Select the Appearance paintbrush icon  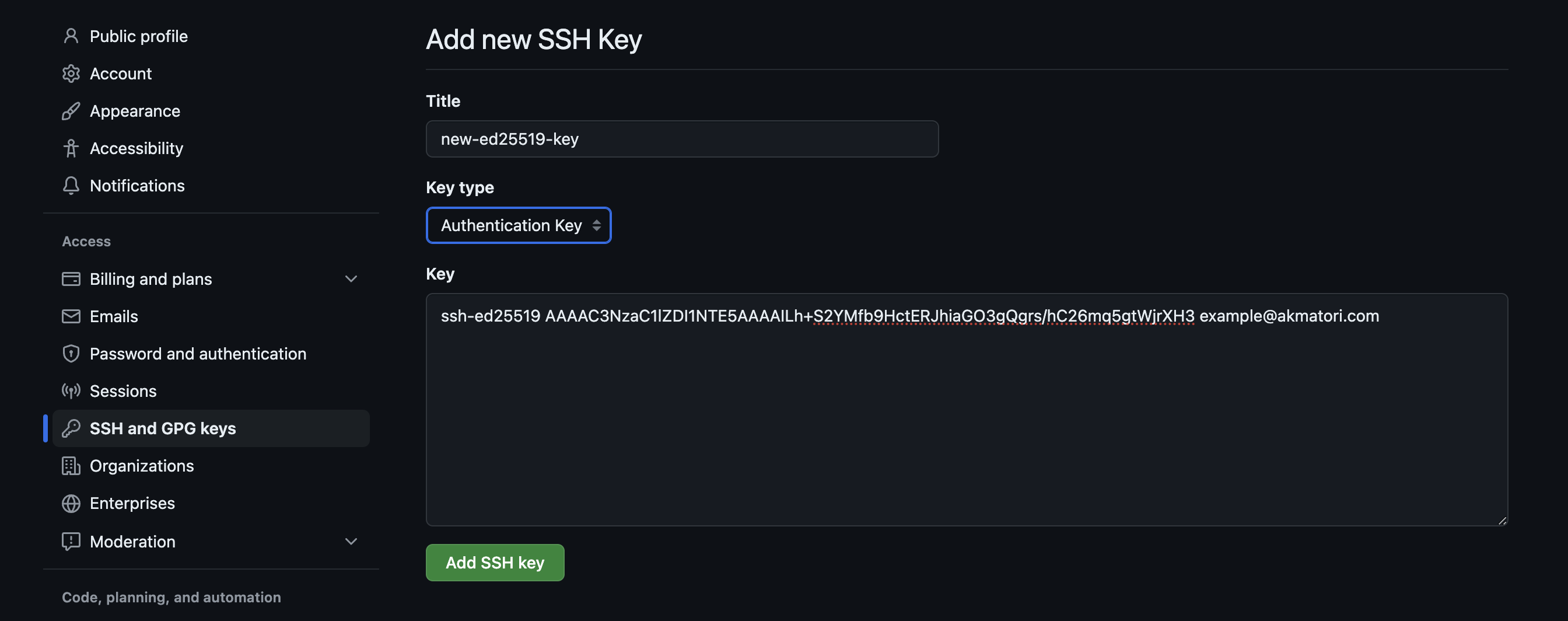pos(71,111)
